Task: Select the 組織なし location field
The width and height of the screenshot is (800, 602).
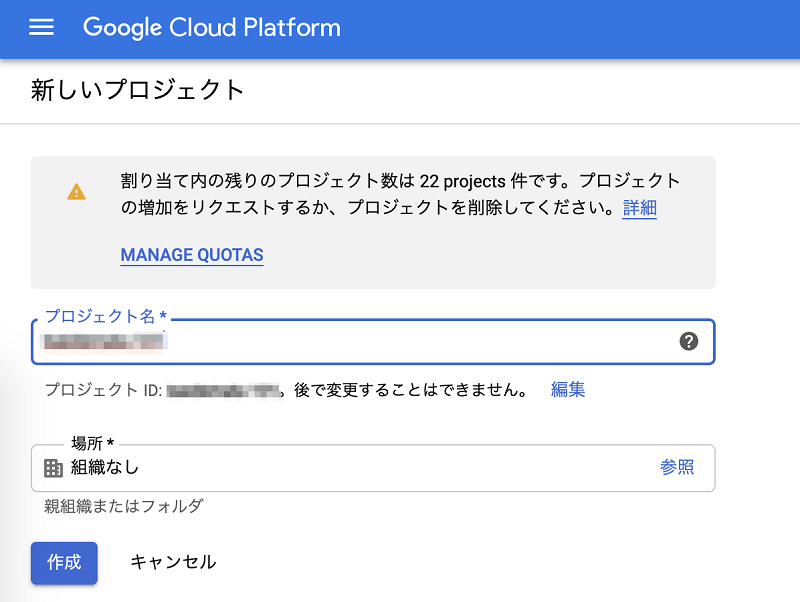Action: pyautogui.click(x=373, y=468)
